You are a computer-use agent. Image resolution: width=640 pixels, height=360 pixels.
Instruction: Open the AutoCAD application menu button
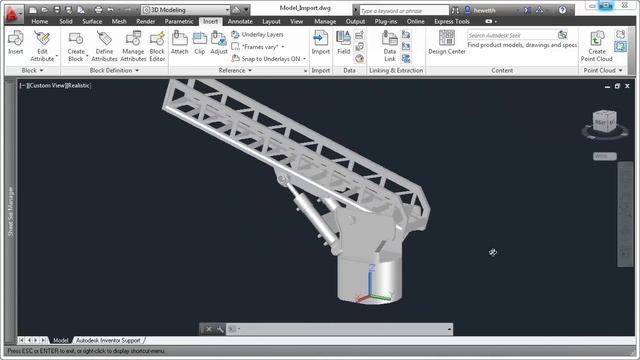click(13, 13)
